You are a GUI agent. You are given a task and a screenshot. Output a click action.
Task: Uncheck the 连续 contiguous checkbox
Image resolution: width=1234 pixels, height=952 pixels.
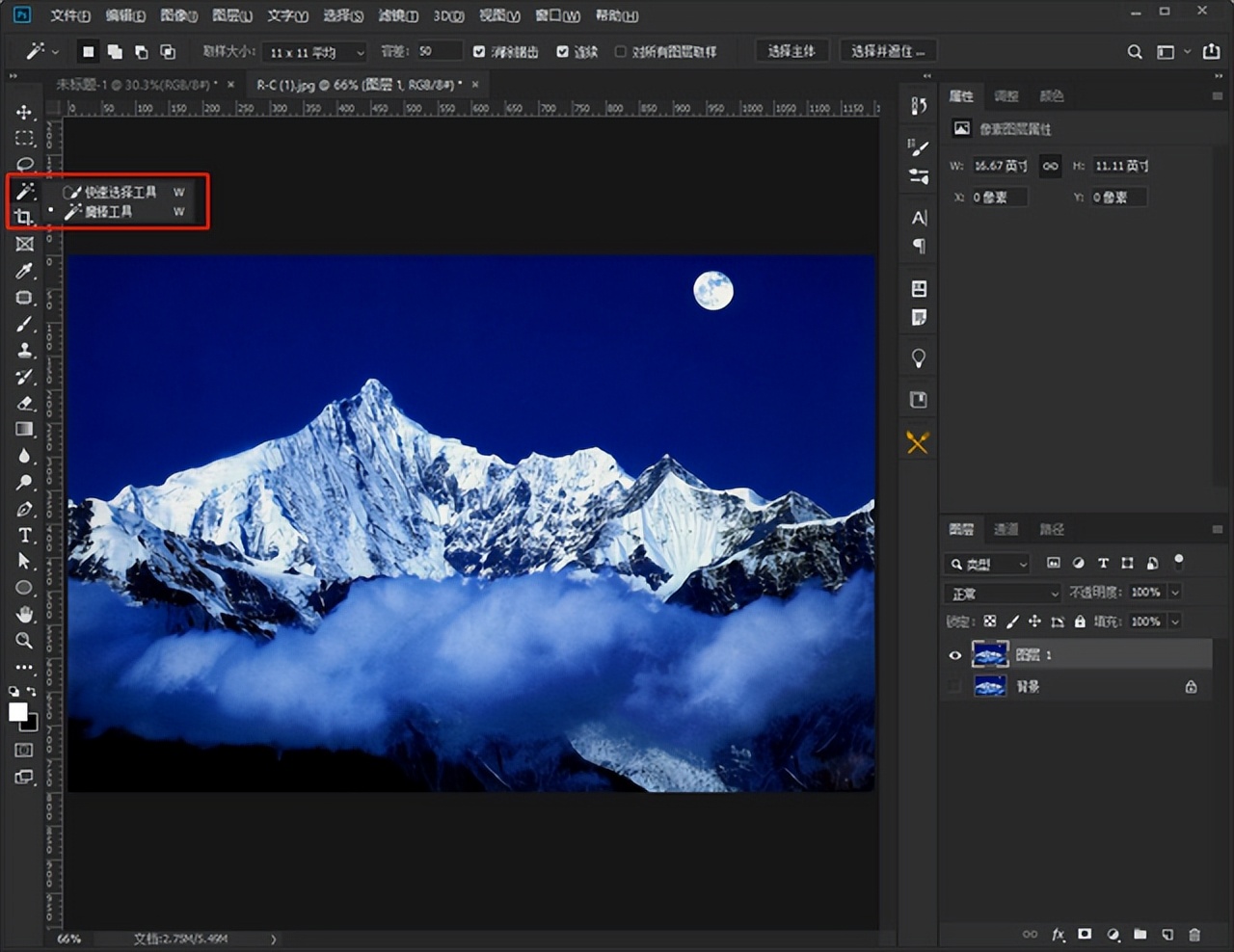point(562,51)
